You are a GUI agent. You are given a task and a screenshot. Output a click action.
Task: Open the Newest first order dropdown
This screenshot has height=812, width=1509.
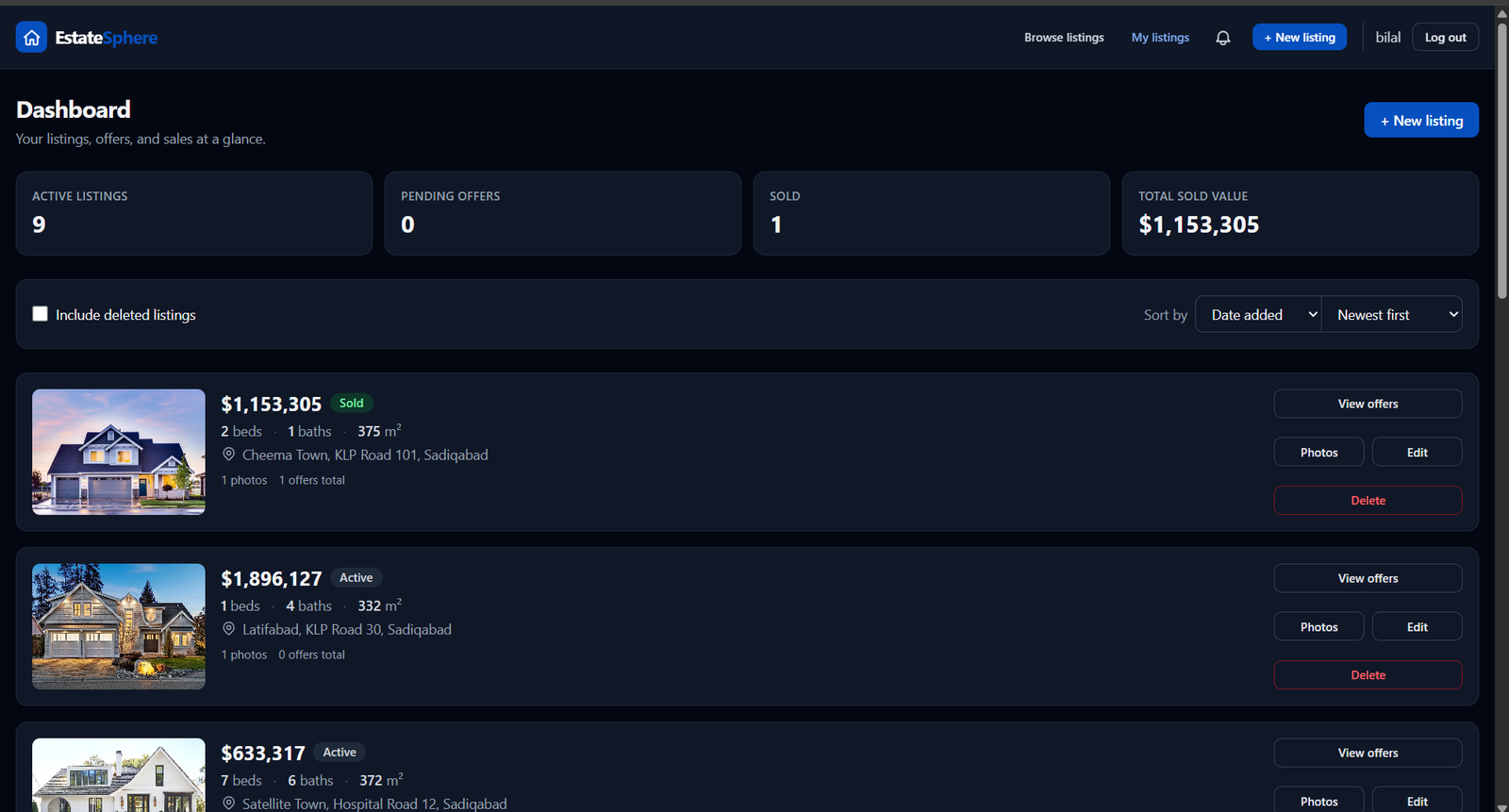(1392, 314)
